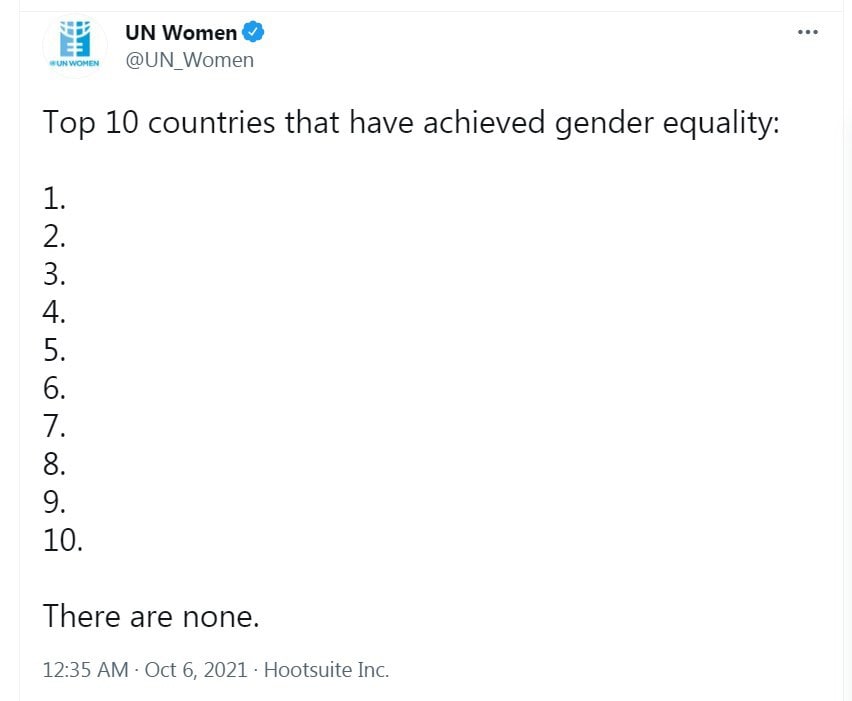
Task: Click list entry number 6.
Action: (54, 389)
